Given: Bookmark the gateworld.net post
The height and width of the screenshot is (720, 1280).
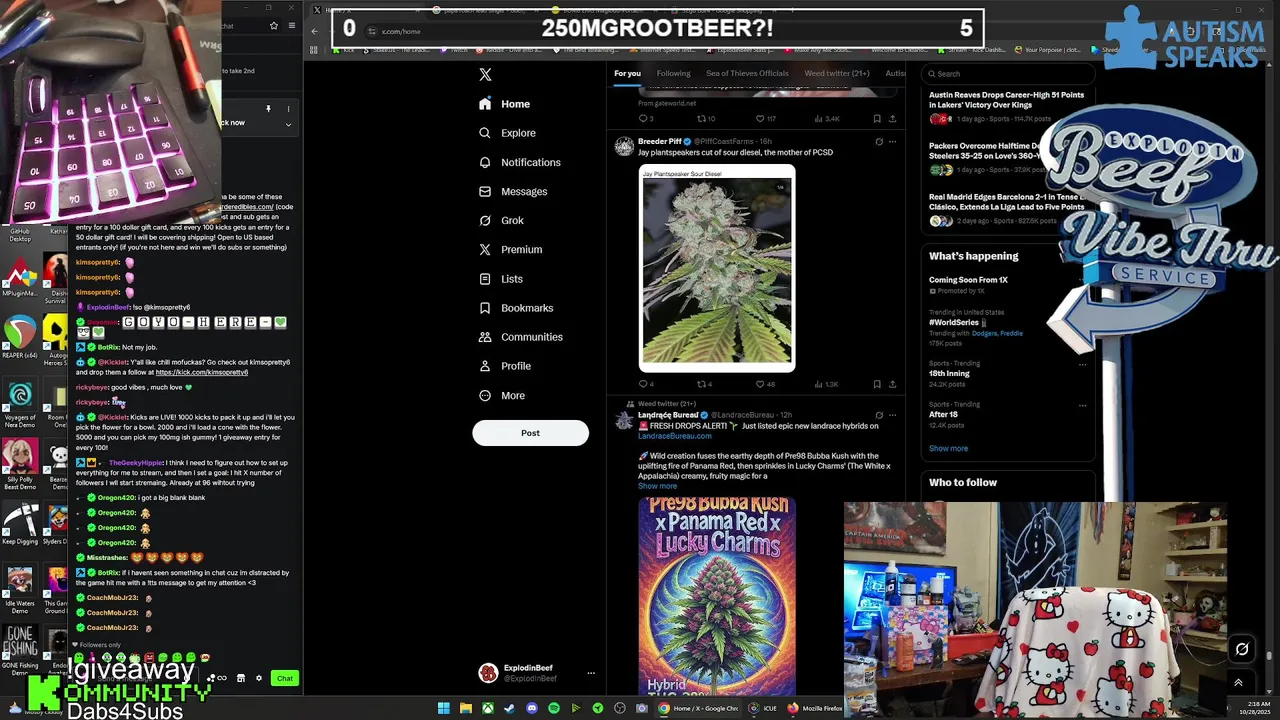Looking at the screenshot, I should pos(877,119).
